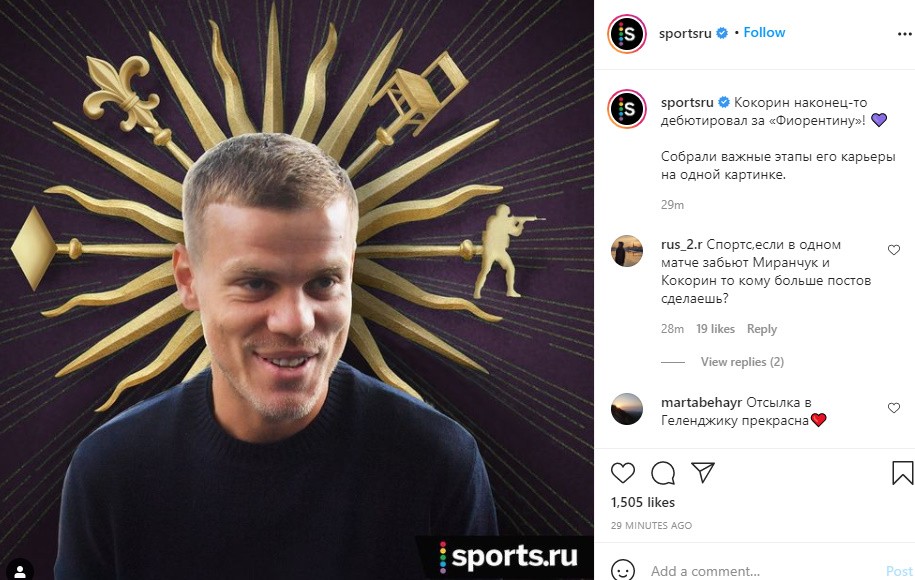Focus the Add a comment field

(759, 571)
